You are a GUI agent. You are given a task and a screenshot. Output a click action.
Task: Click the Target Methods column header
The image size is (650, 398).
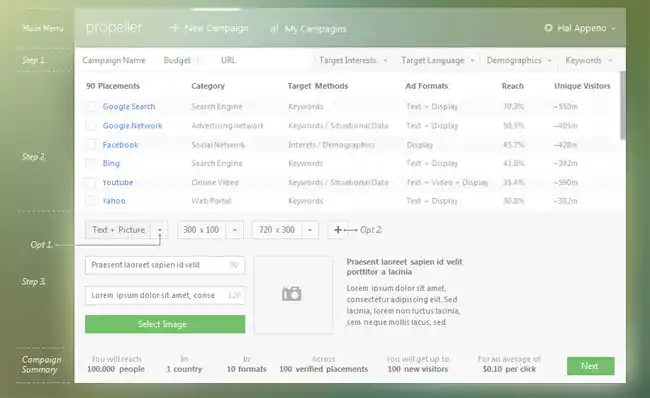click(318, 86)
